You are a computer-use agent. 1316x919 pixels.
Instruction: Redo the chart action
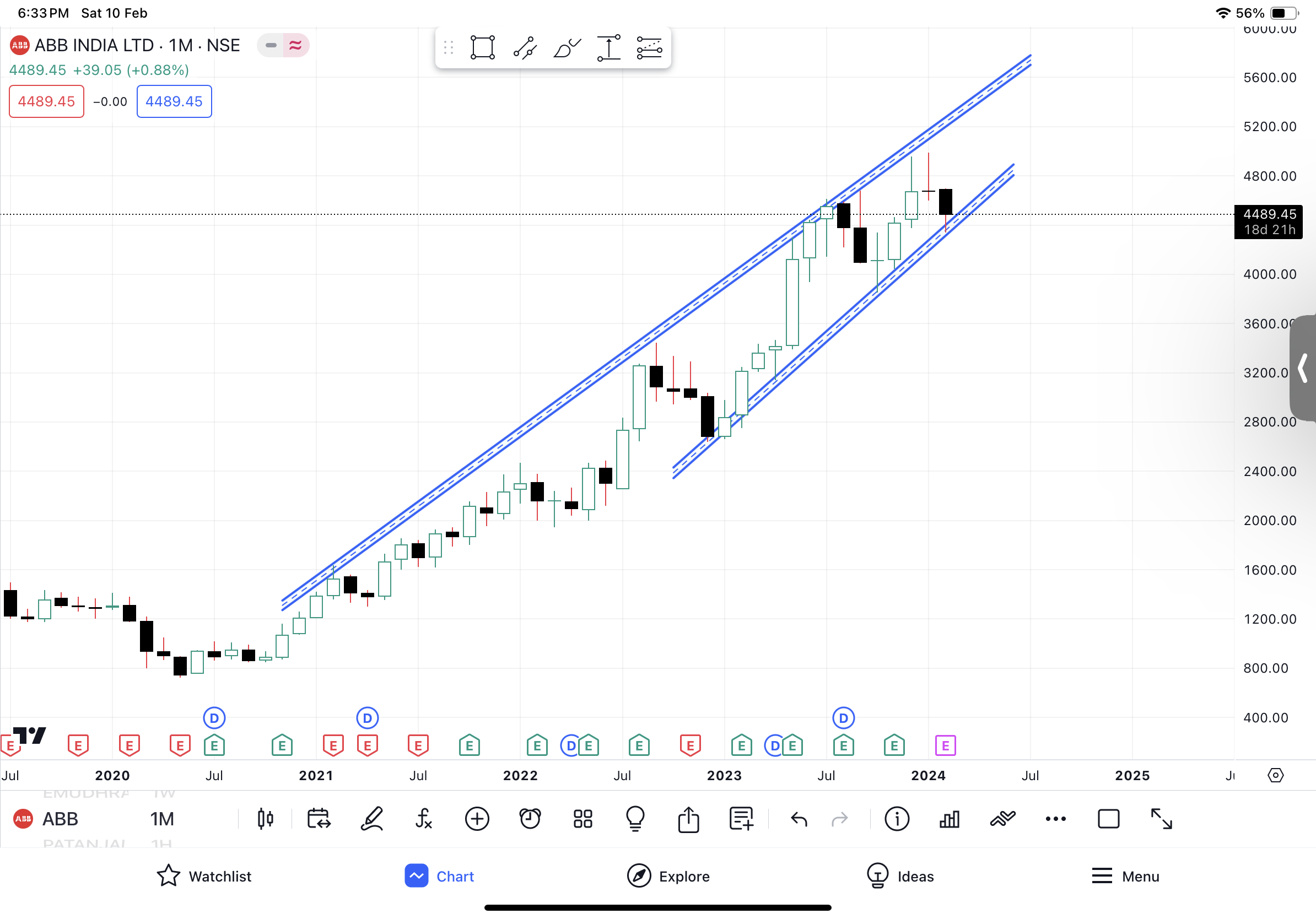[840, 820]
